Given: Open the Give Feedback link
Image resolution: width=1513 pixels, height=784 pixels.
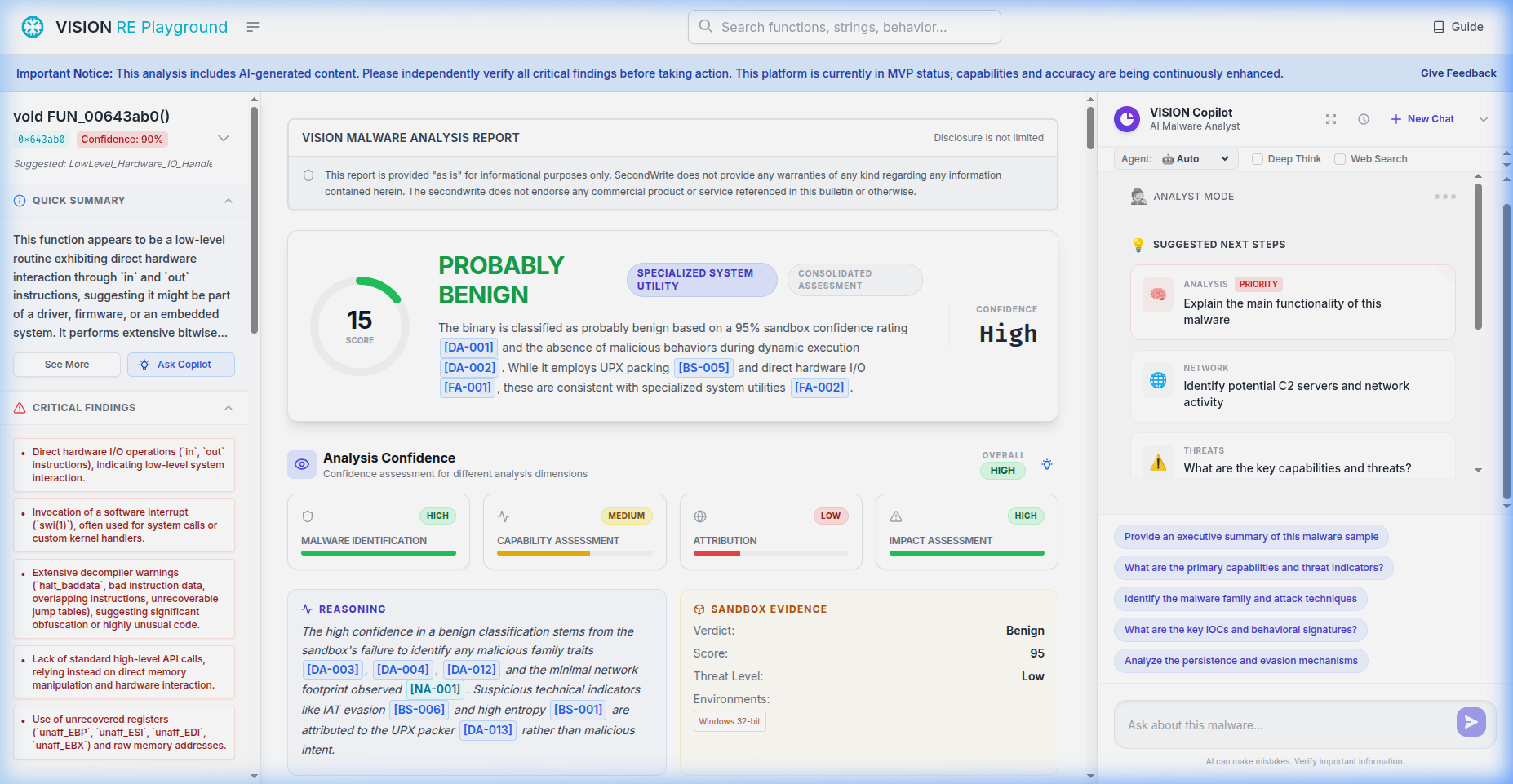Looking at the screenshot, I should point(1458,73).
